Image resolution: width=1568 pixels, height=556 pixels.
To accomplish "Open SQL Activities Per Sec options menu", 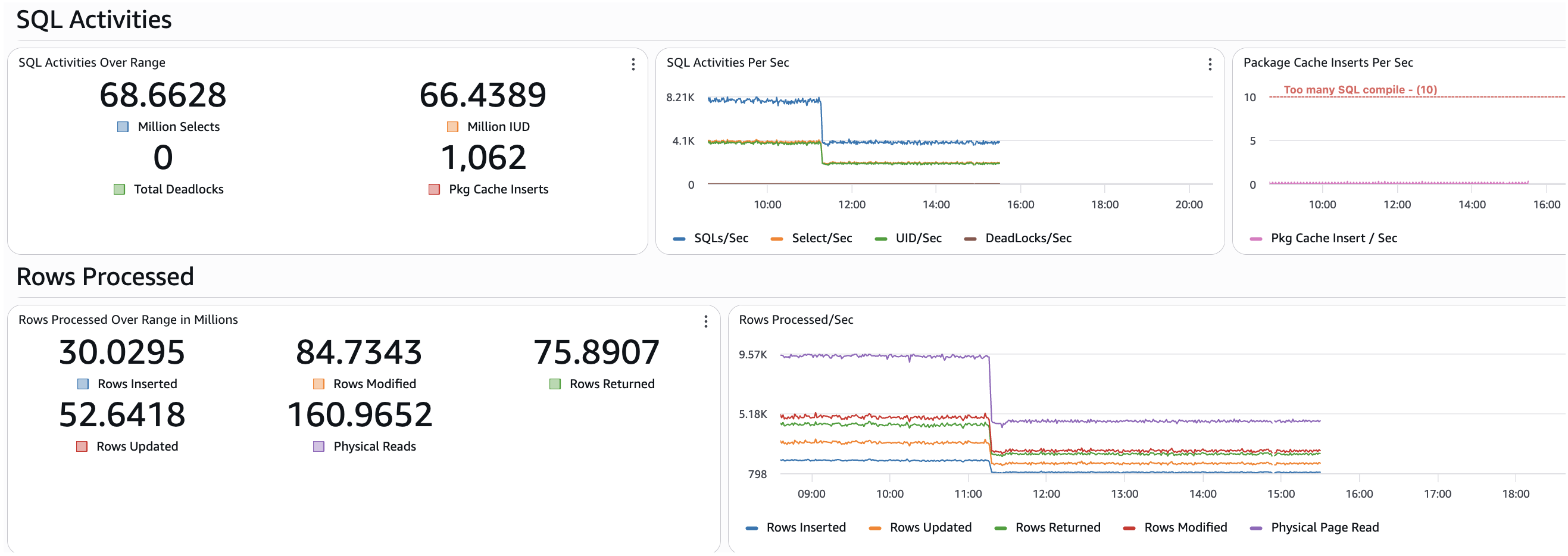I will [x=1210, y=64].
